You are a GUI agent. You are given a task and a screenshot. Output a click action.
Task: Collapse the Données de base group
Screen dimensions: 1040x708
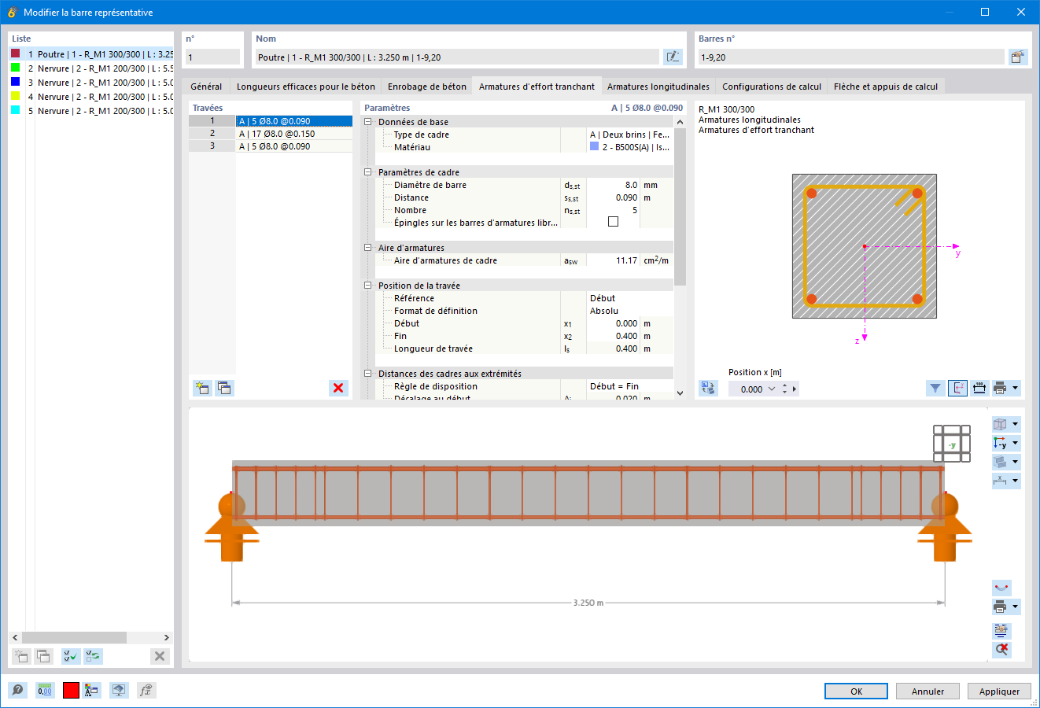(x=368, y=121)
